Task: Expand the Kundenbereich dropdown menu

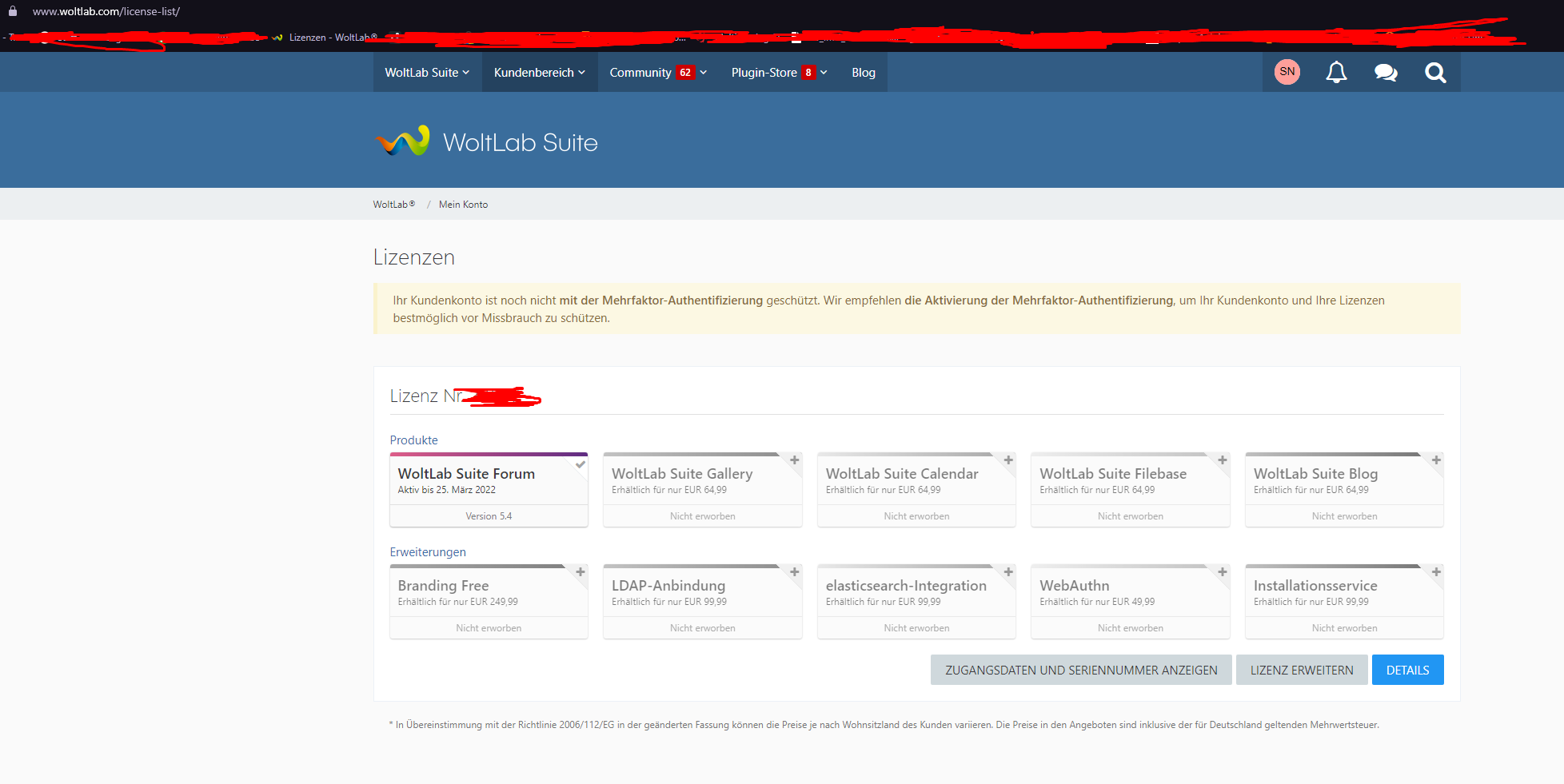Action: pos(540,73)
